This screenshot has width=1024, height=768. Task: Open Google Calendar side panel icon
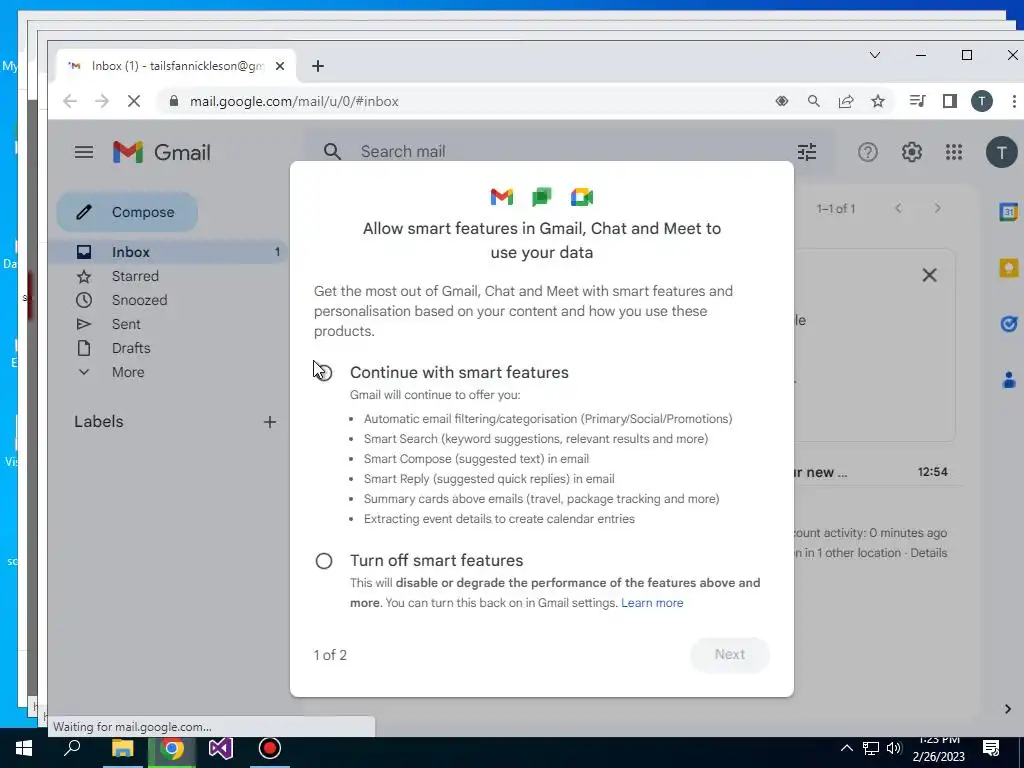(x=1009, y=212)
